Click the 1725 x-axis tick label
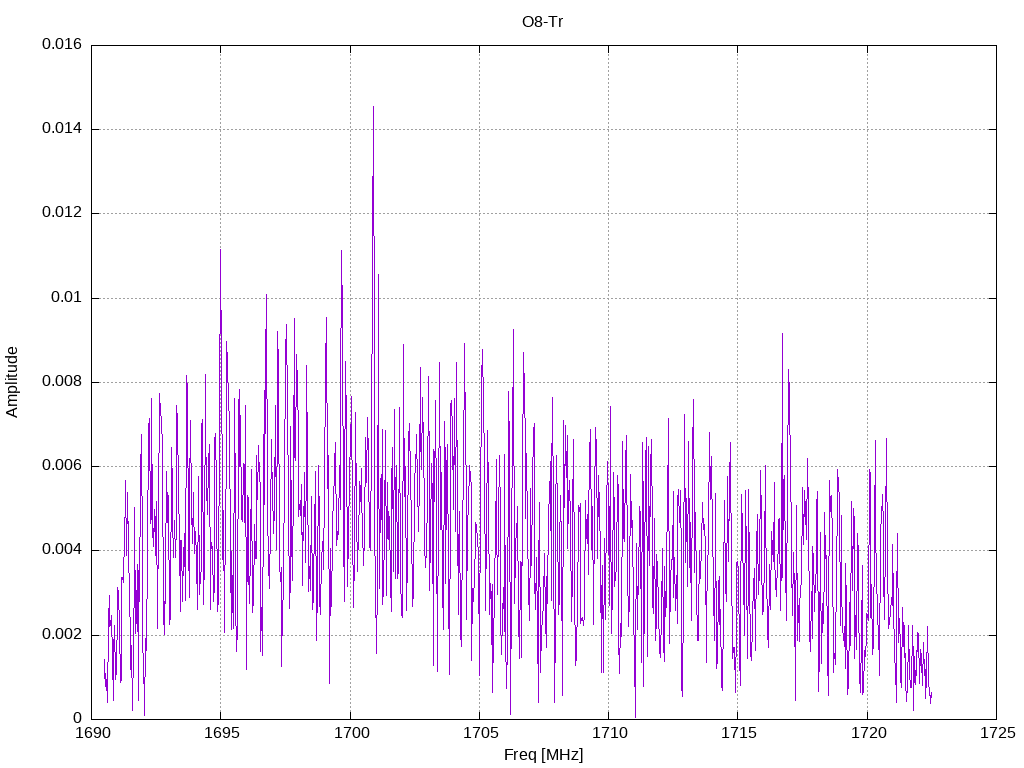The height and width of the screenshot is (768, 1024). click(998, 733)
